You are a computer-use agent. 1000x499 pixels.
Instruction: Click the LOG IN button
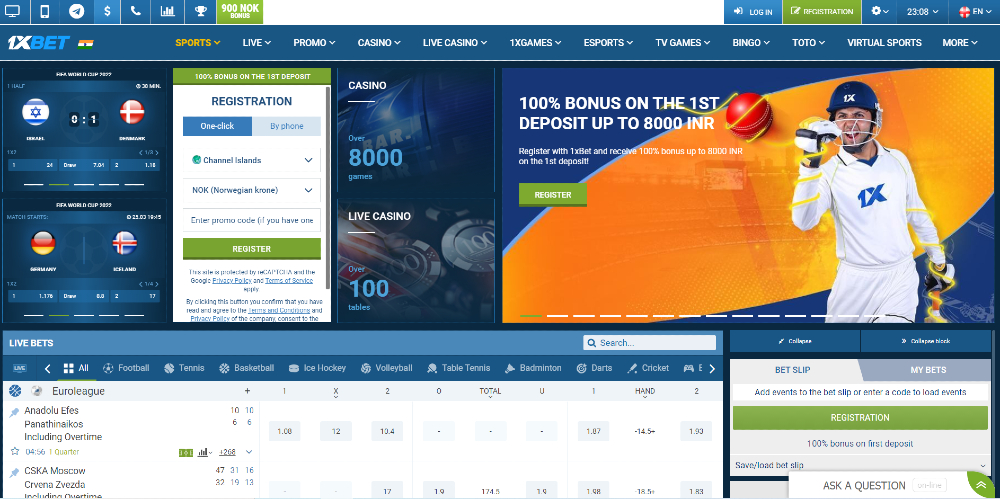[753, 11]
